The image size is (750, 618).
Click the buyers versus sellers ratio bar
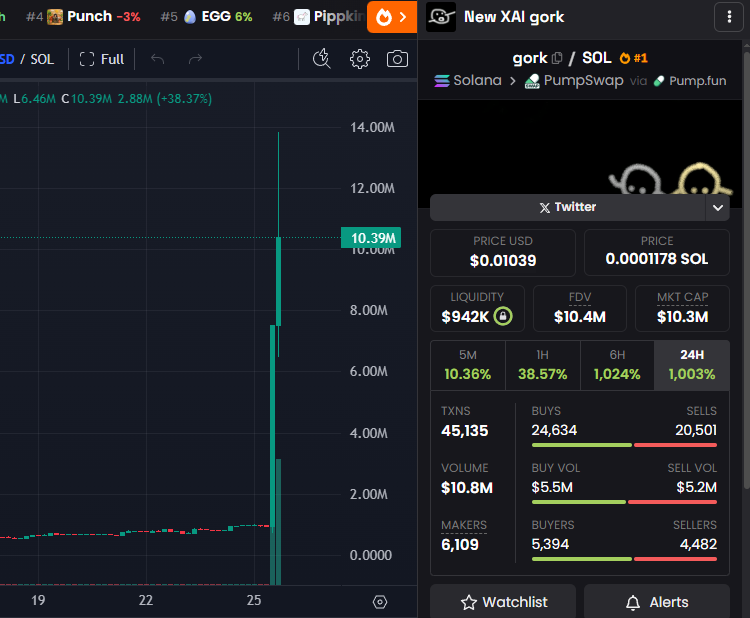624,559
